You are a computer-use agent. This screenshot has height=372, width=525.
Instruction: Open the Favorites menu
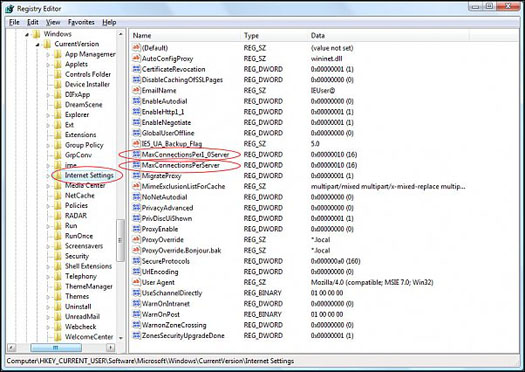[x=81, y=22]
